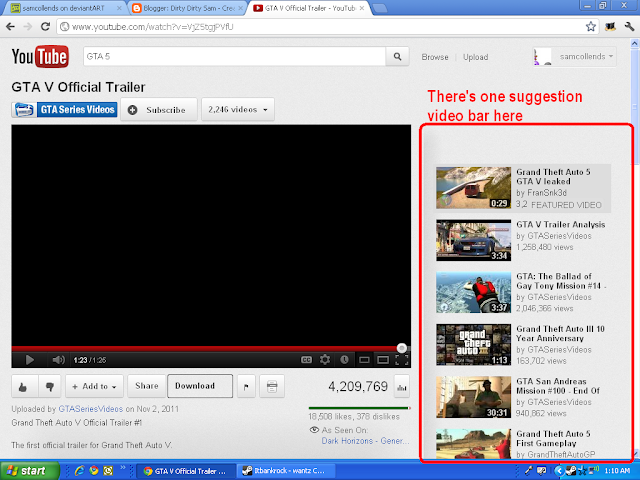This screenshot has width=640, height=480.
Task: Click the like/dislike ratio bar
Action: (x=360, y=408)
